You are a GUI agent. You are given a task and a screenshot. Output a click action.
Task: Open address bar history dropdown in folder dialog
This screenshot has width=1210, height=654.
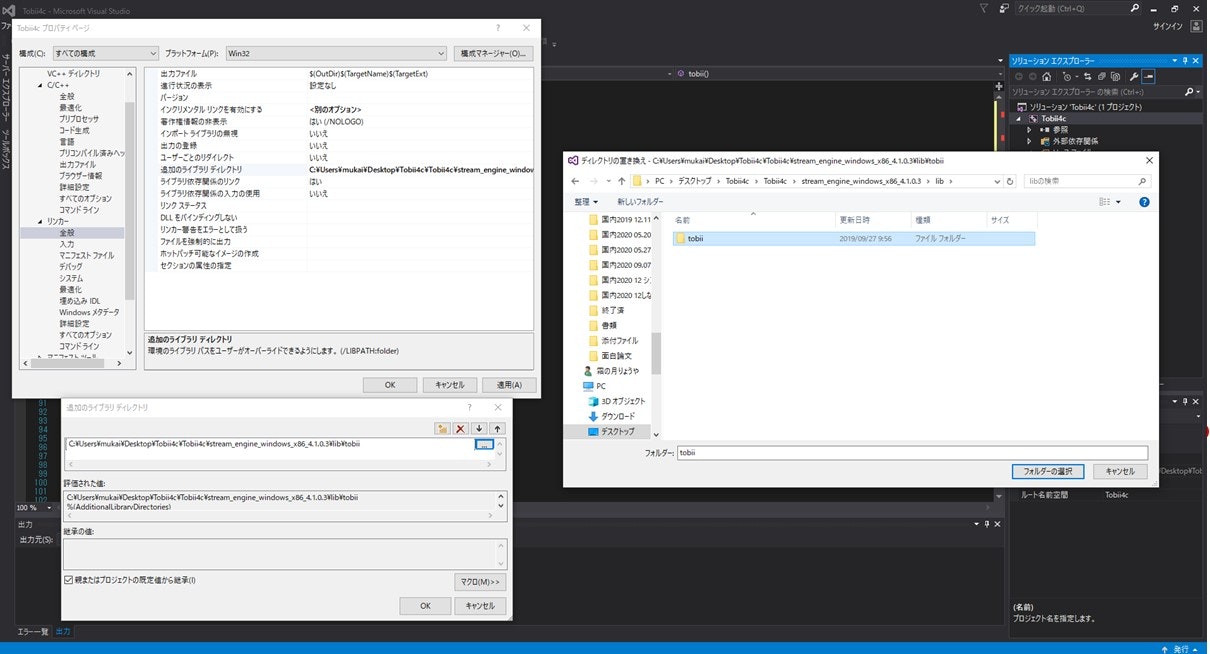tap(996, 181)
